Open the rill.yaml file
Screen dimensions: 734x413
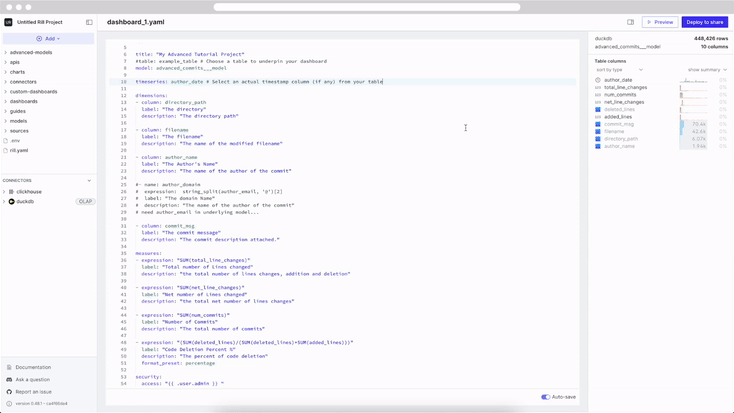[x=19, y=151]
